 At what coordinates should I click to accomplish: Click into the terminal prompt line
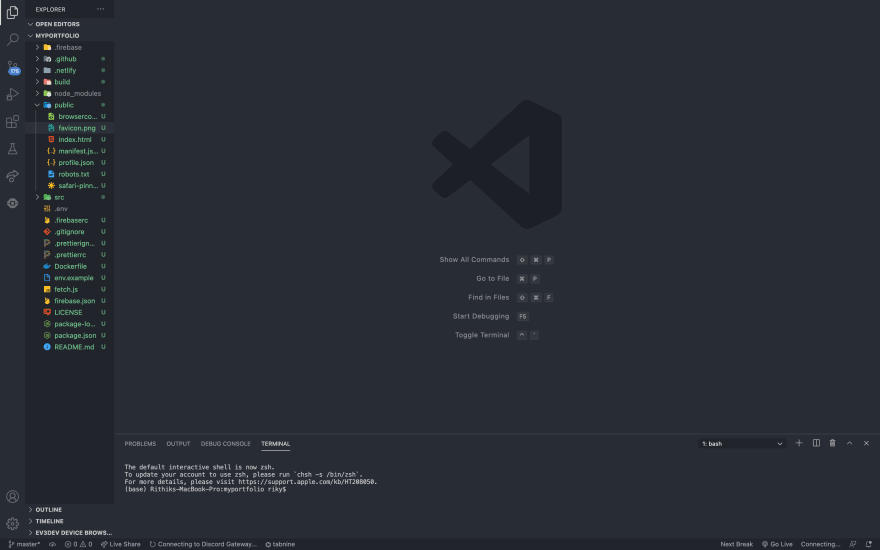(x=205, y=489)
